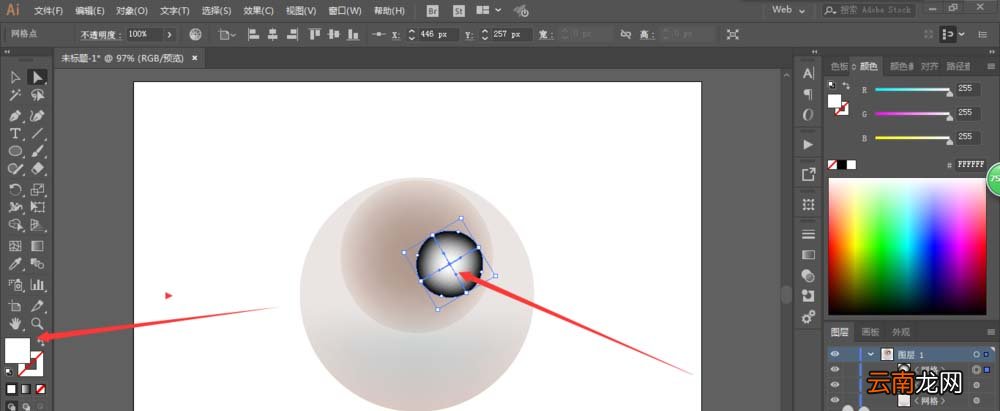Image resolution: width=1000 pixels, height=411 pixels.
Task: Select the Width/Warp tool
Action: (x=15, y=207)
